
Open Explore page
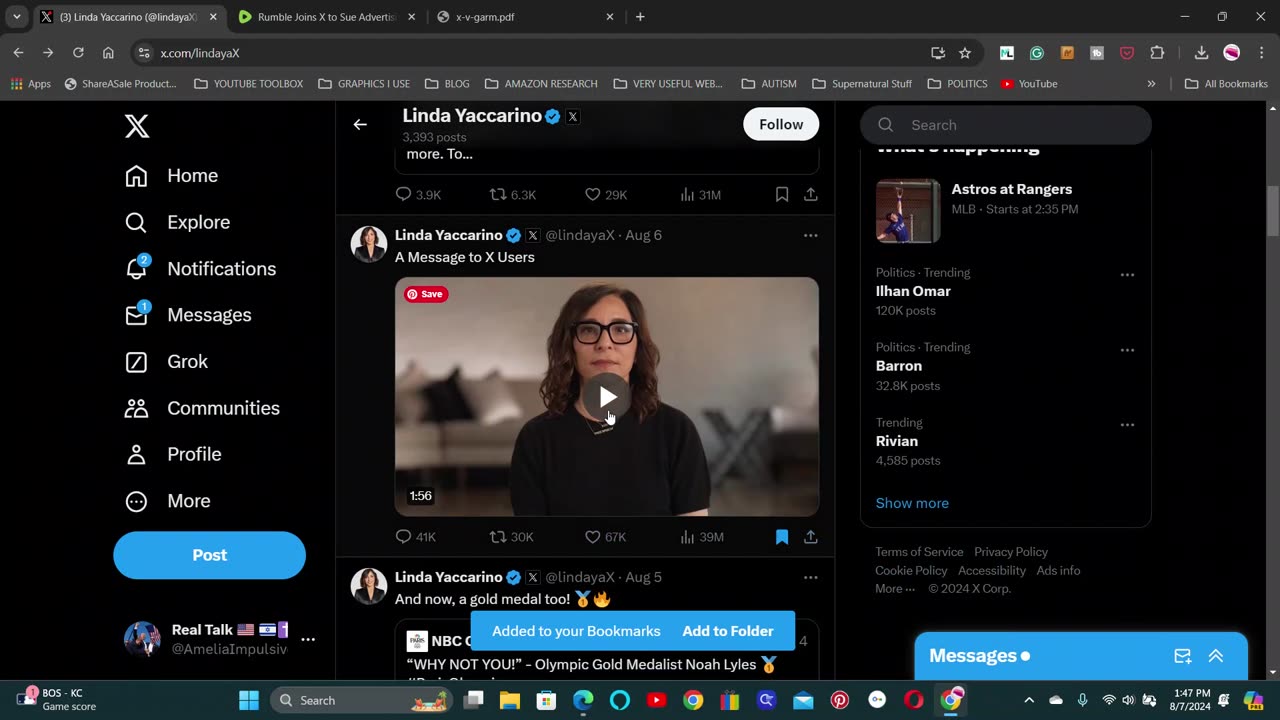tap(178, 222)
